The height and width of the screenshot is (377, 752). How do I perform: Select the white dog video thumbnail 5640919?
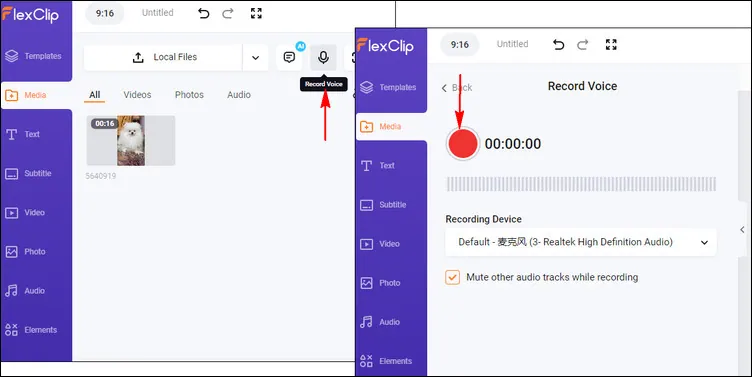(130, 141)
